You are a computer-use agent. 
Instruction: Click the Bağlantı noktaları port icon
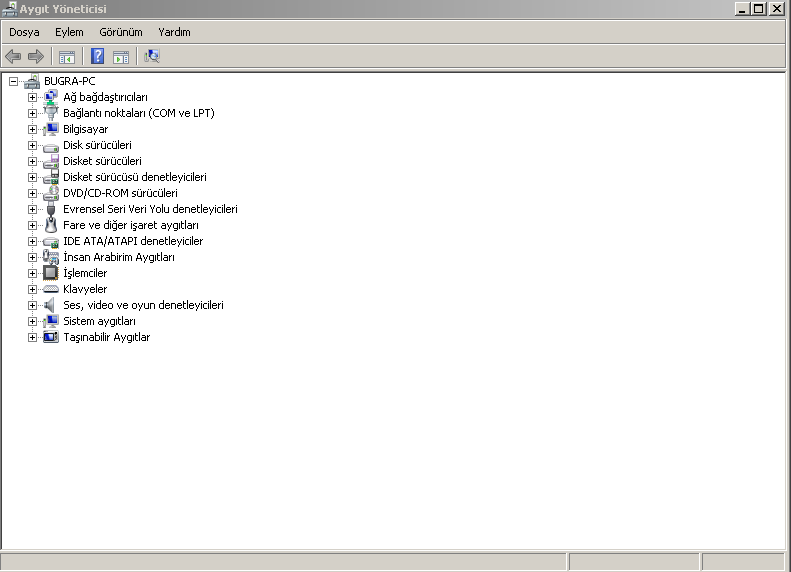50,113
